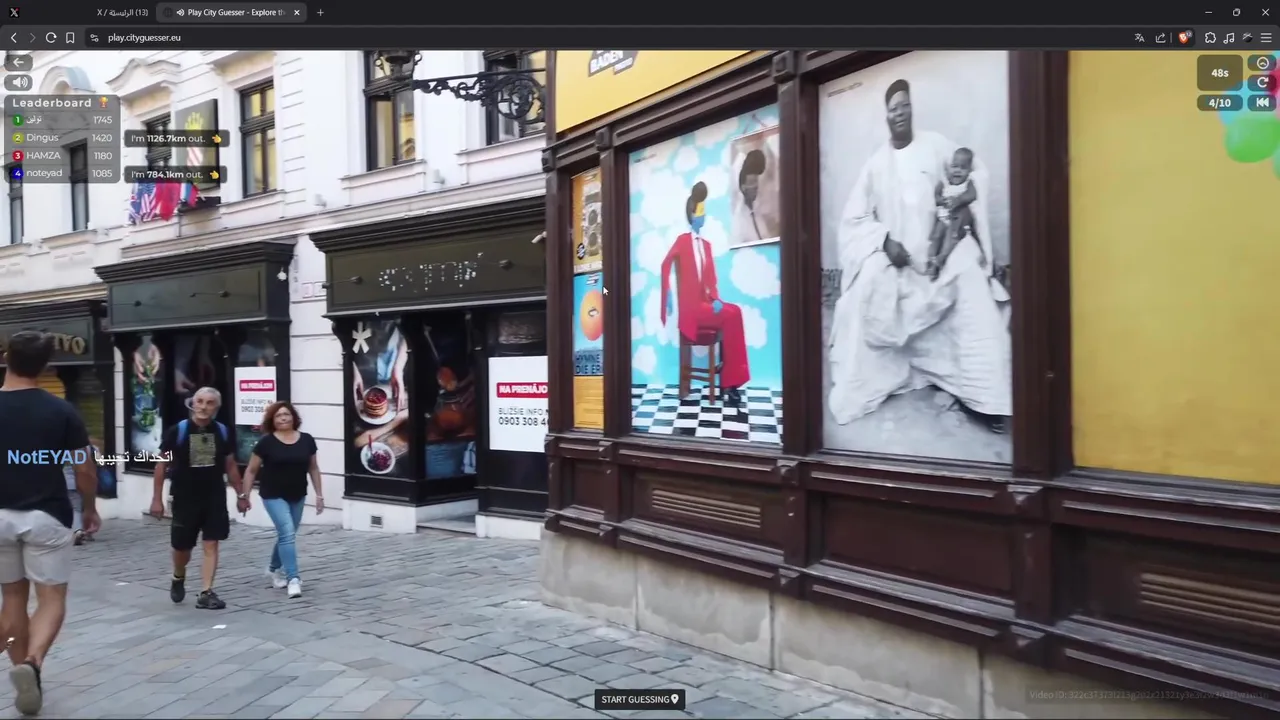Go back with the browser back arrow
Screen dimensions: 1280x720
(13, 37)
